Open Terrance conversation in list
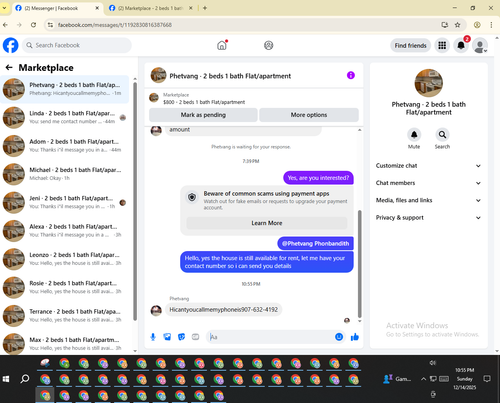 (x=65, y=316)
